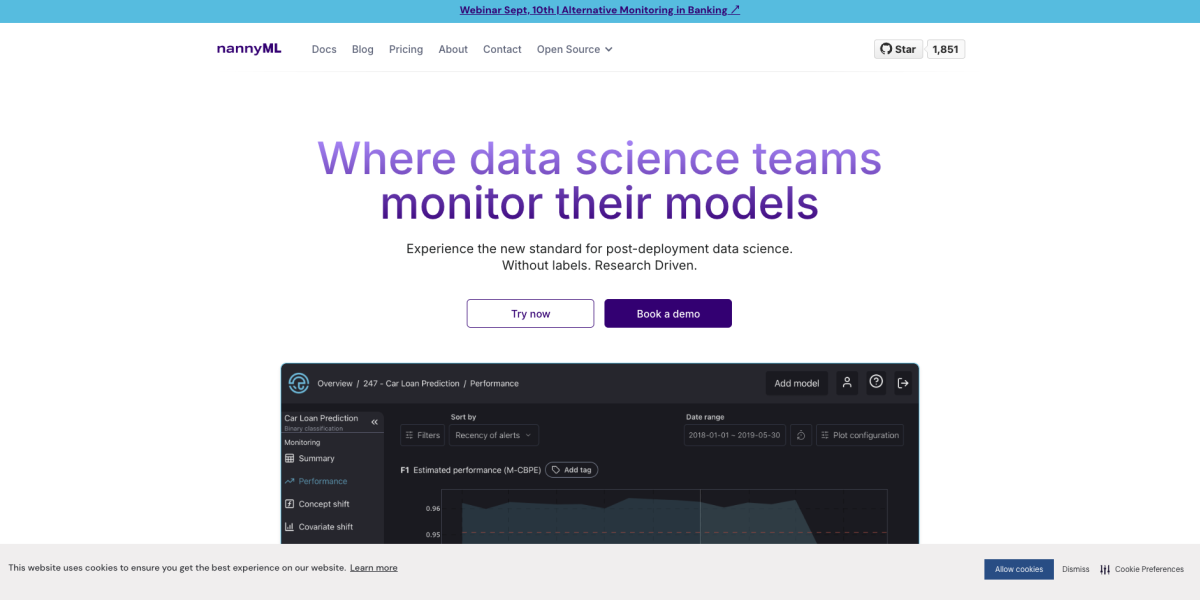The height and width of the screenshot is (600, 1200).
Task: Expand the Open Source dropdown menu
Action: coord(574,49)
